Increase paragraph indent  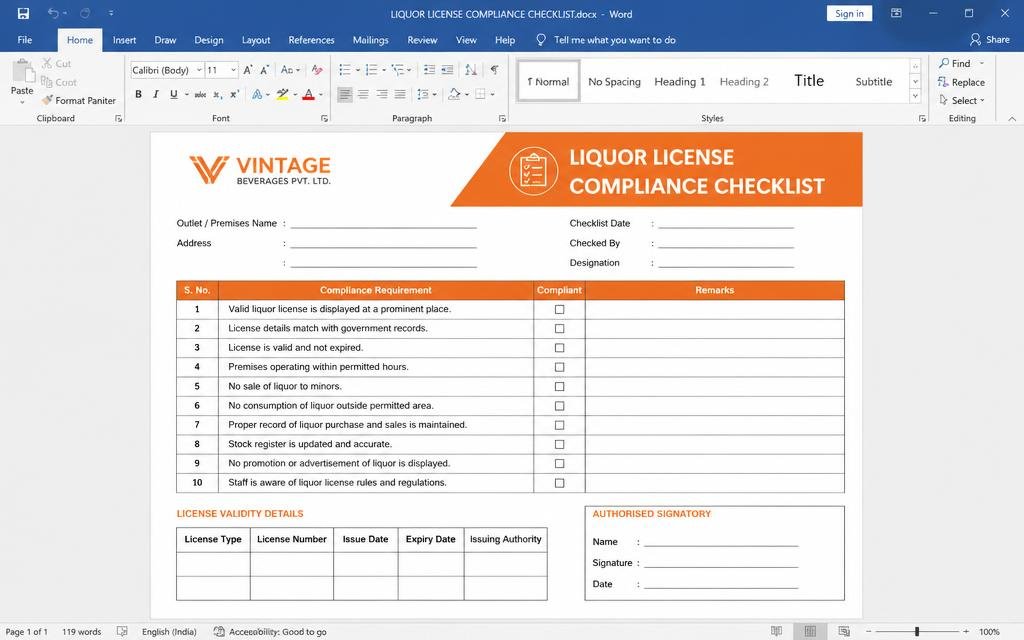(x=447, y=70)
